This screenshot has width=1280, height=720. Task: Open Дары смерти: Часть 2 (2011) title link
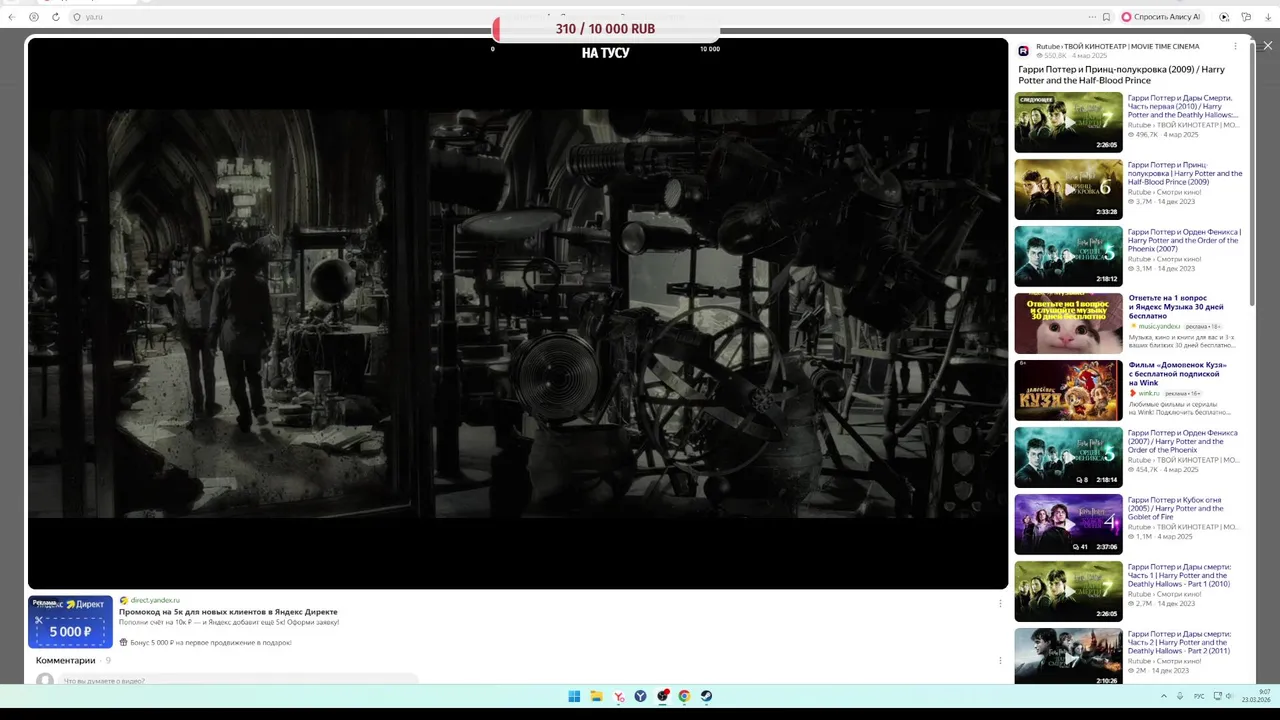(x=1179, y=642)
